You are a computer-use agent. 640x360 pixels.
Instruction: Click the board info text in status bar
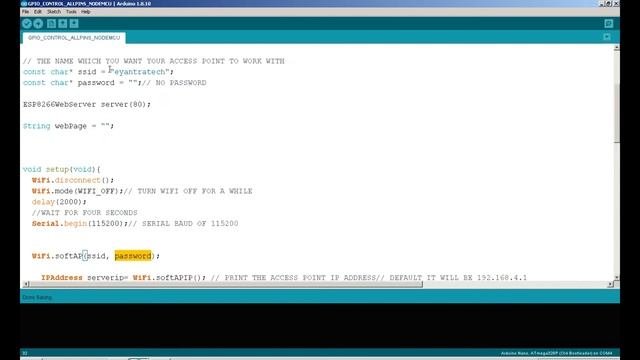[557, 353]
